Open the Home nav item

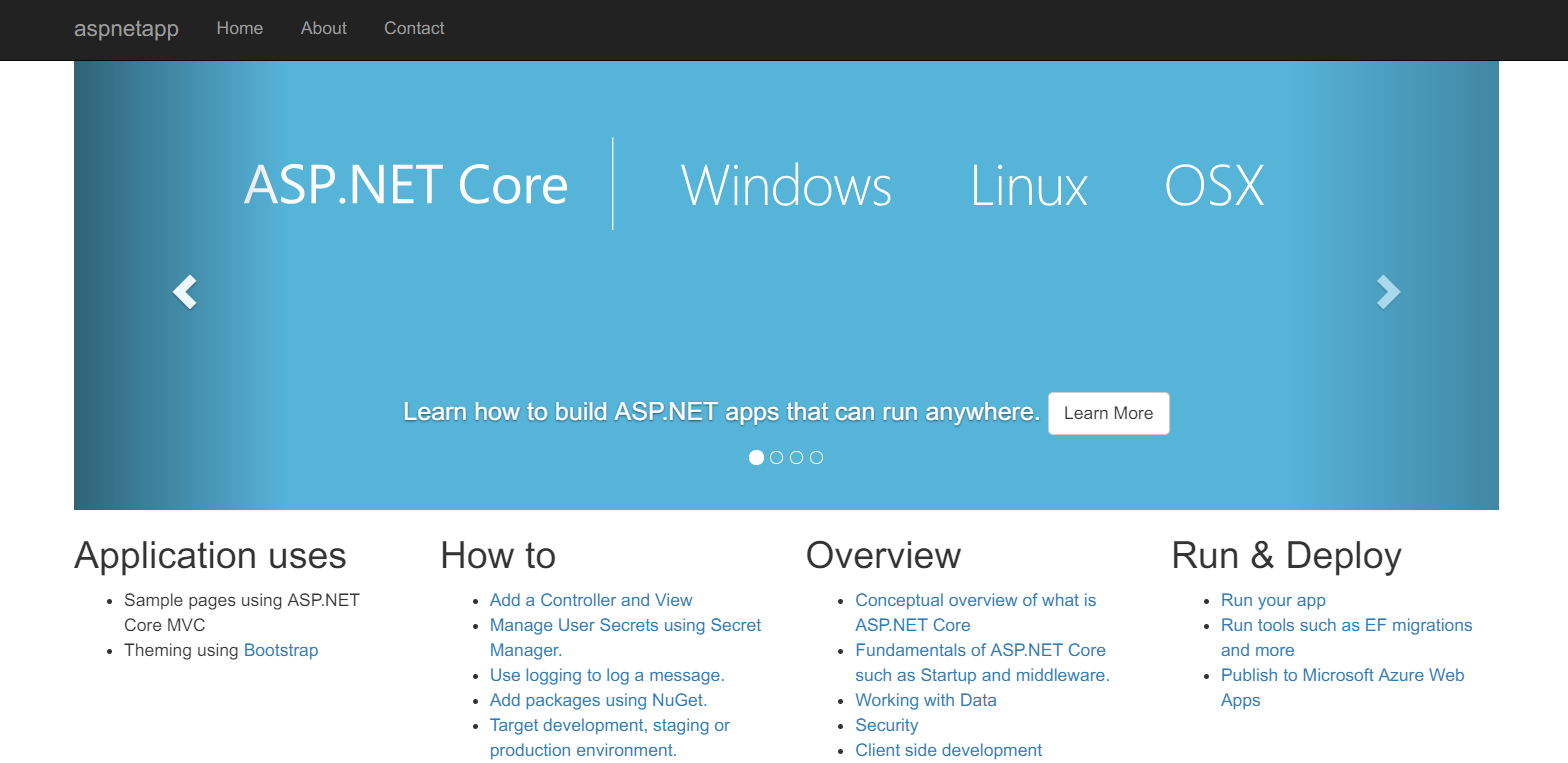240,28
